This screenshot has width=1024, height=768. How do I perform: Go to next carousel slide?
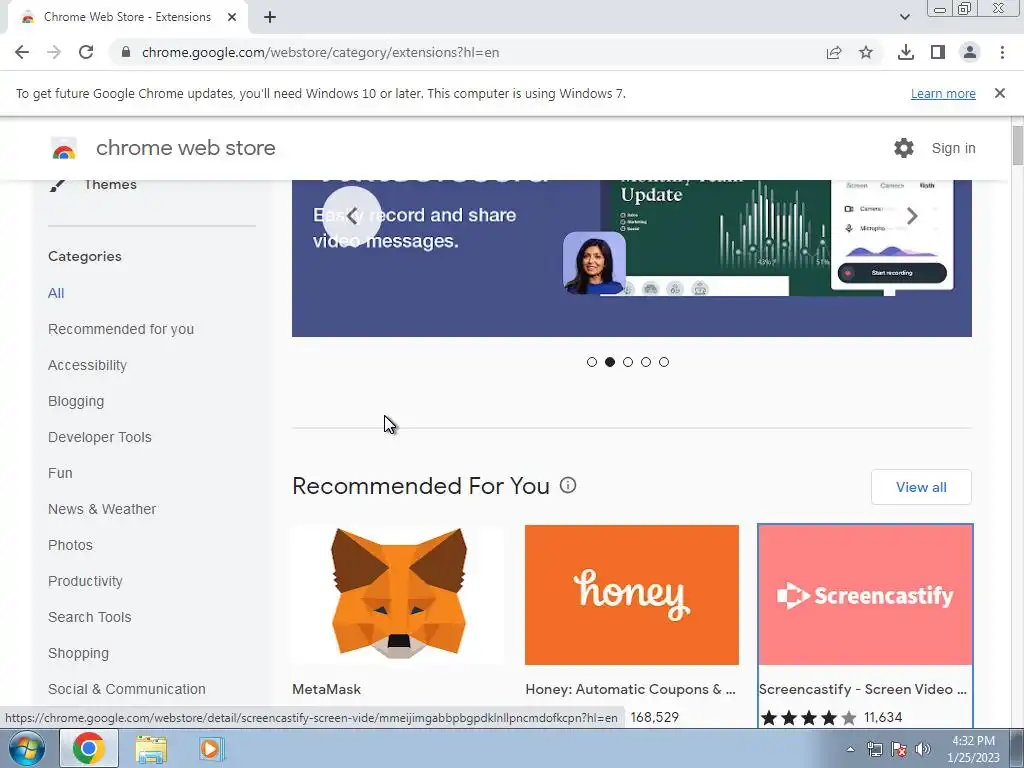pyautogui.click(x=912, y=216)
